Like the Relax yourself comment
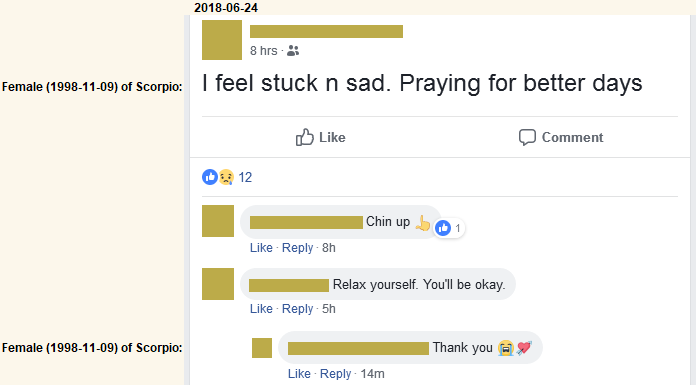696x385 pixels. click(261, 309)
